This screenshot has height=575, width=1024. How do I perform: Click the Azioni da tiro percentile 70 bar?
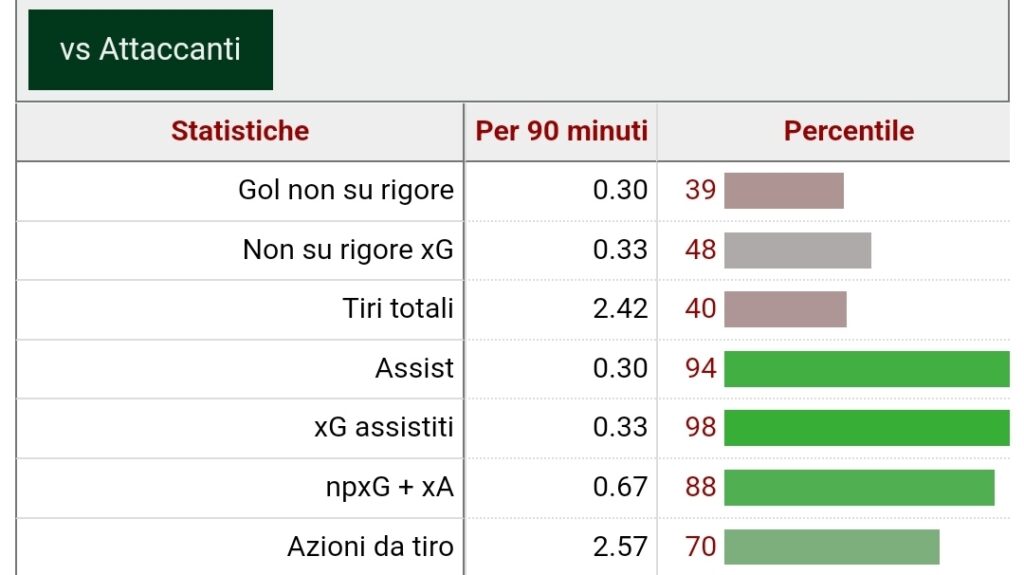coord(831,547)
